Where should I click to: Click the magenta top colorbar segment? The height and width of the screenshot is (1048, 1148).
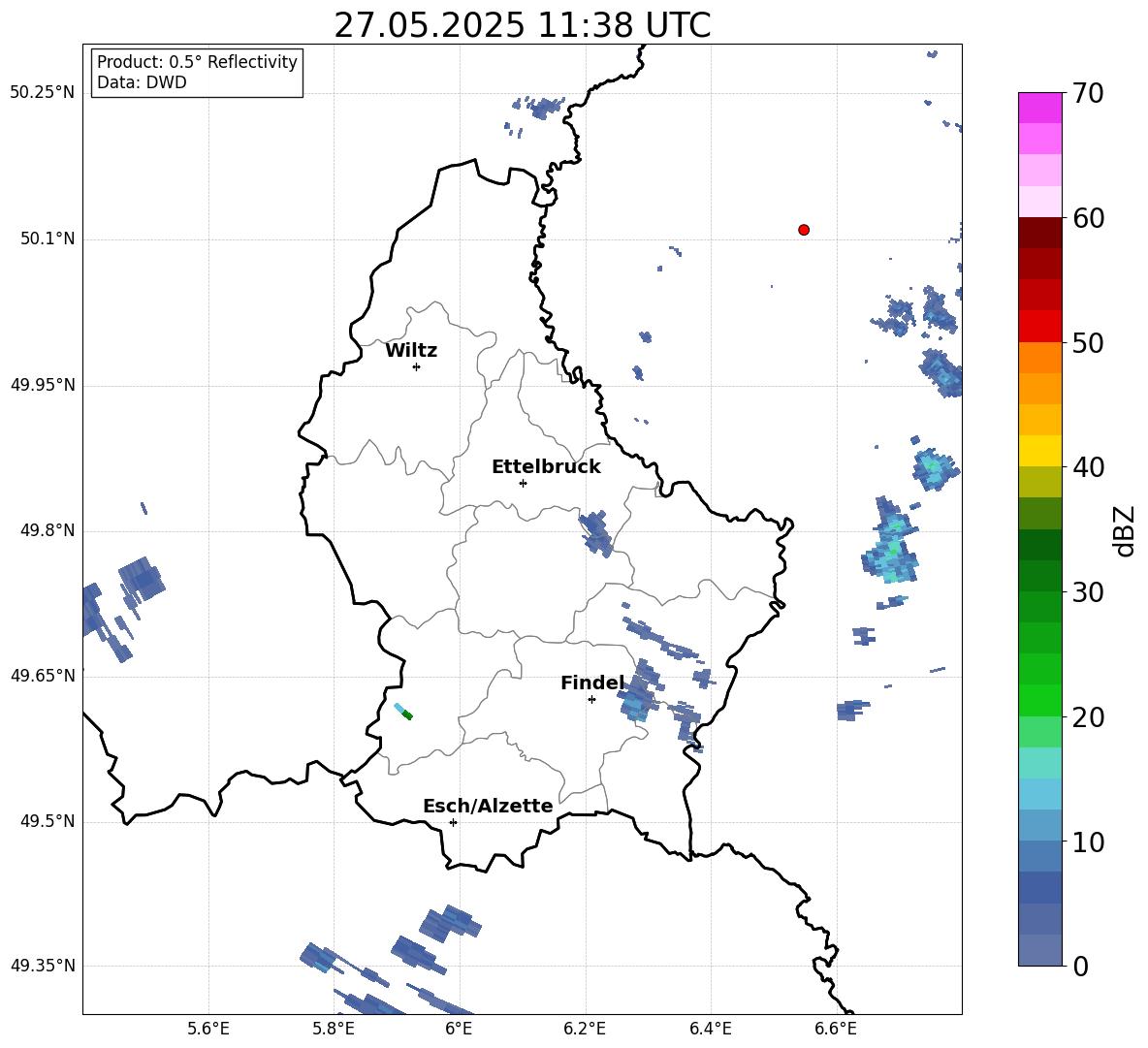coord(1039,108)
